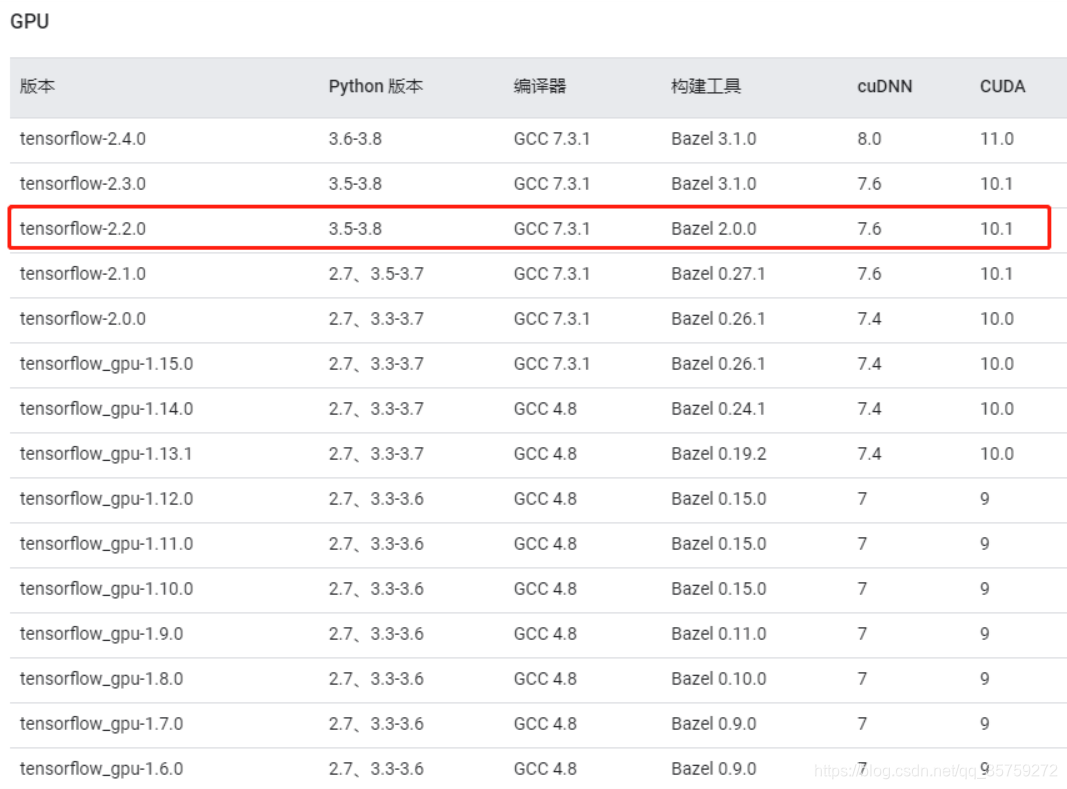
Task: Click Bazel 3.1.0 in tensorflow-2.3.0 row
Action: click(714, 184)
